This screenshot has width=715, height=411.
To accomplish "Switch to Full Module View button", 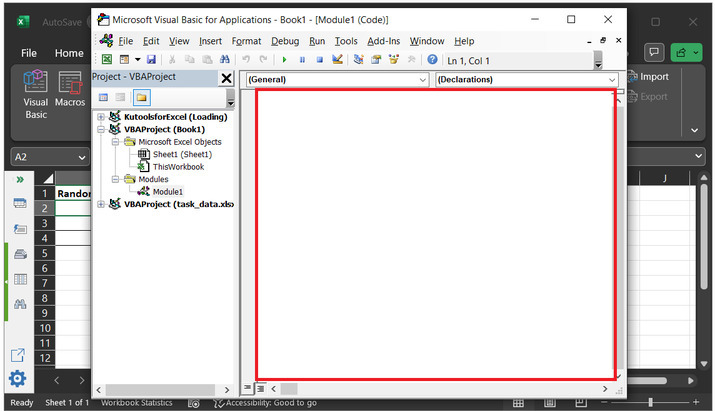I will click(x=260, y=388).
